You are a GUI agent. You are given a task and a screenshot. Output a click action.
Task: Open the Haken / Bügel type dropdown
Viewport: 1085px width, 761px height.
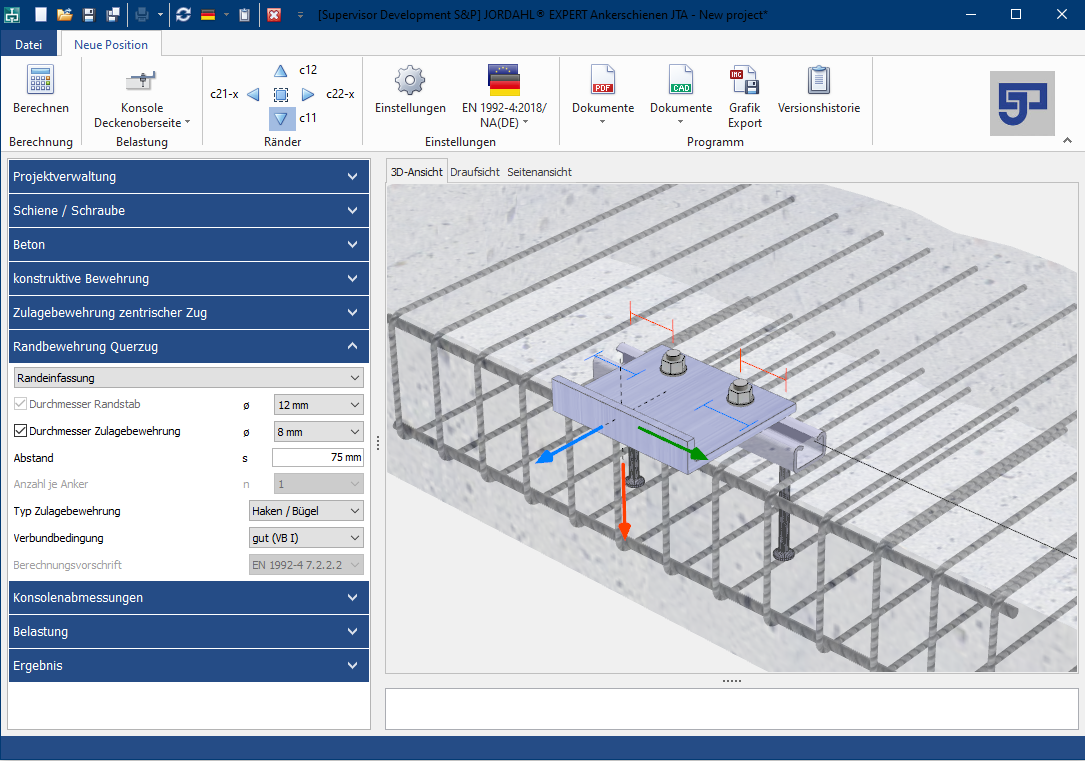(306, 511)
